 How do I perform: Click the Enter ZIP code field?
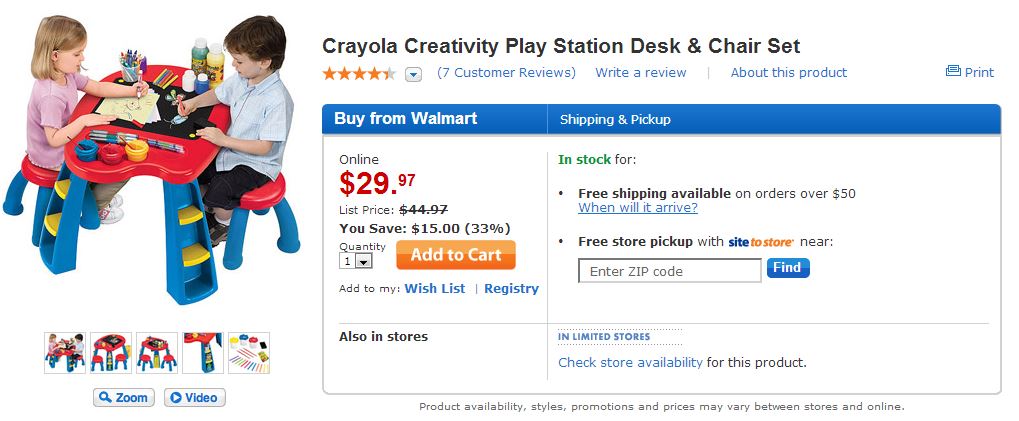(669, 271)
